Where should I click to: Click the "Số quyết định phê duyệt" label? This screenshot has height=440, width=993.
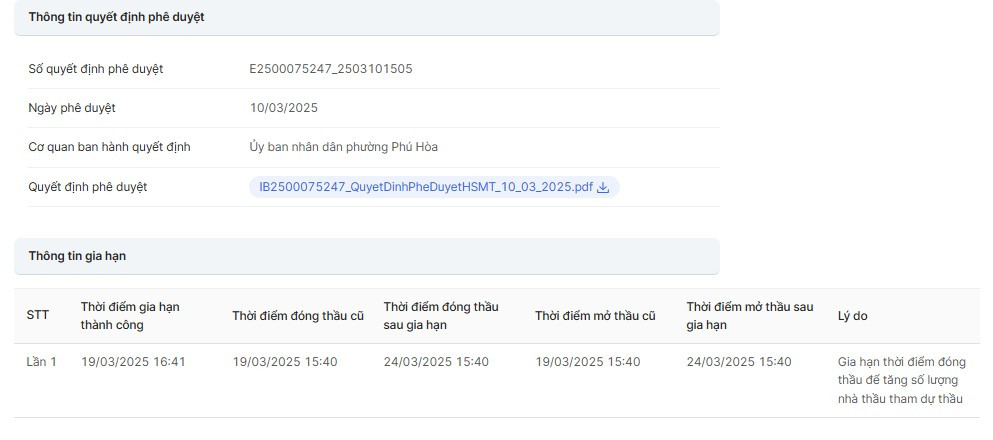coord(96,69)
